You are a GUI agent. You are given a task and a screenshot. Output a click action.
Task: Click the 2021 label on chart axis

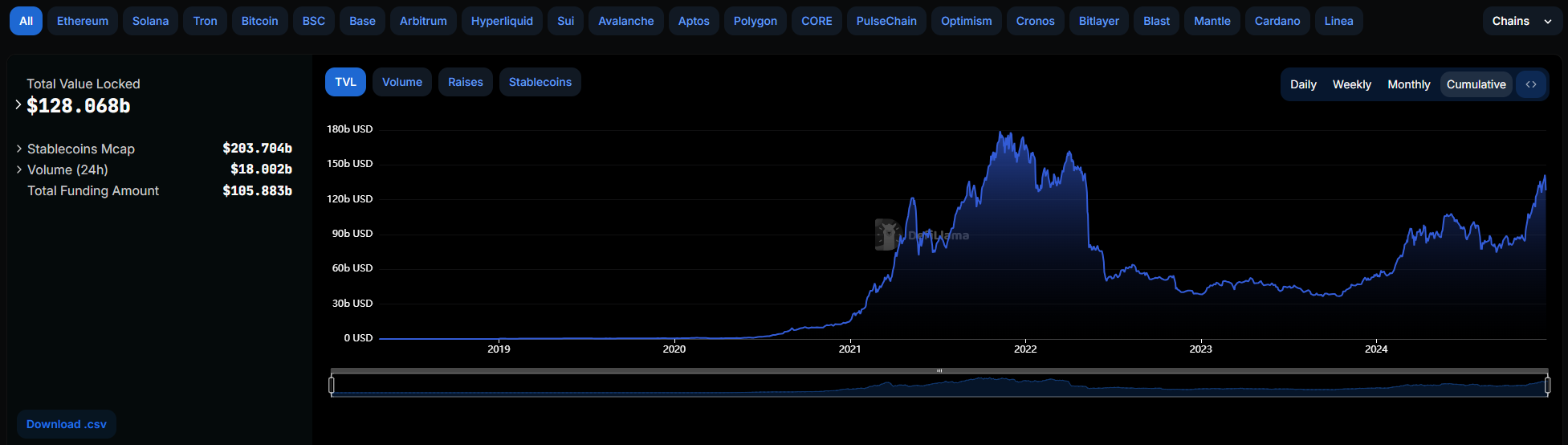click(x=849, y=349)
